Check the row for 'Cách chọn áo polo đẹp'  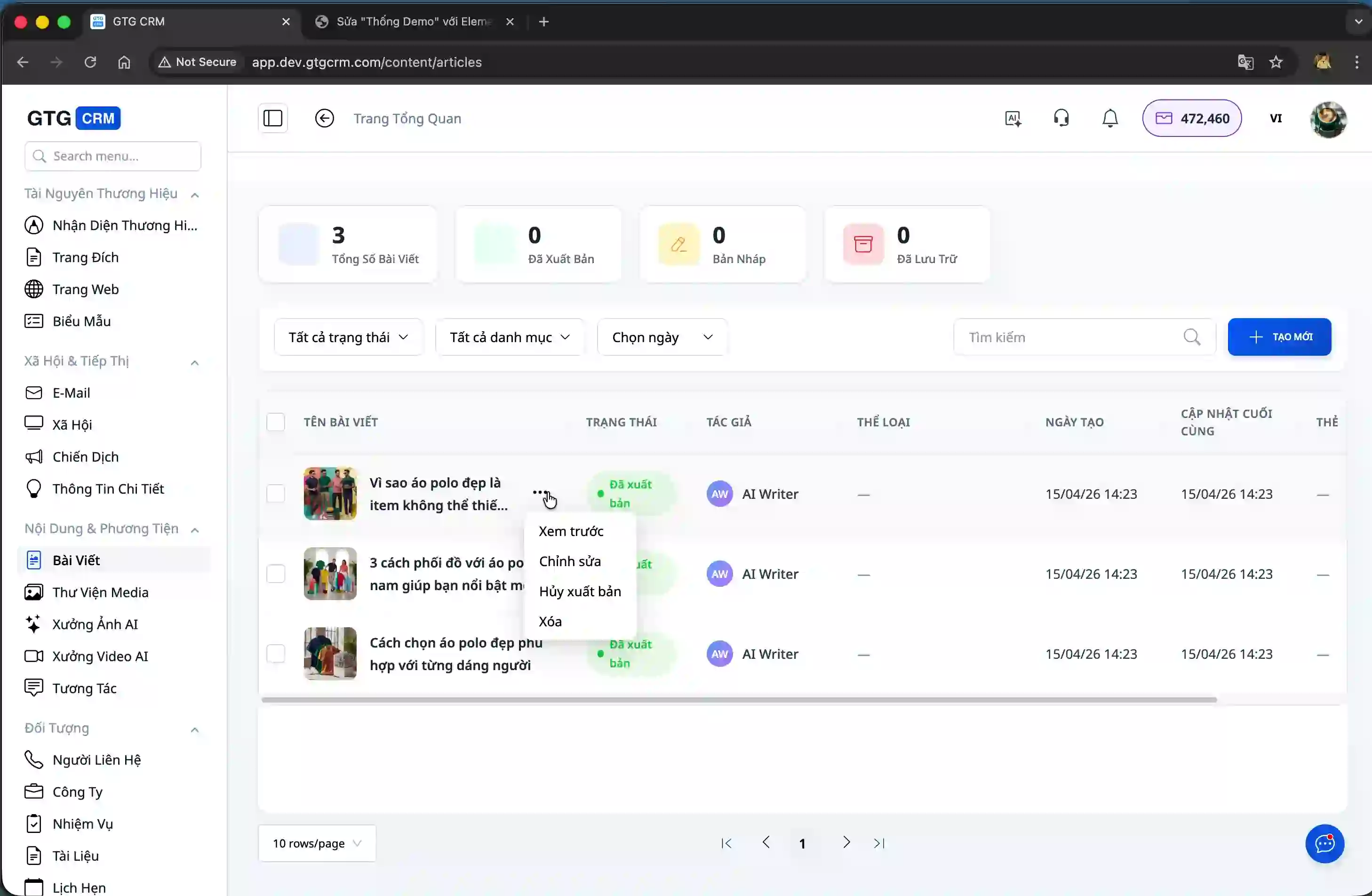coord(276,653)
